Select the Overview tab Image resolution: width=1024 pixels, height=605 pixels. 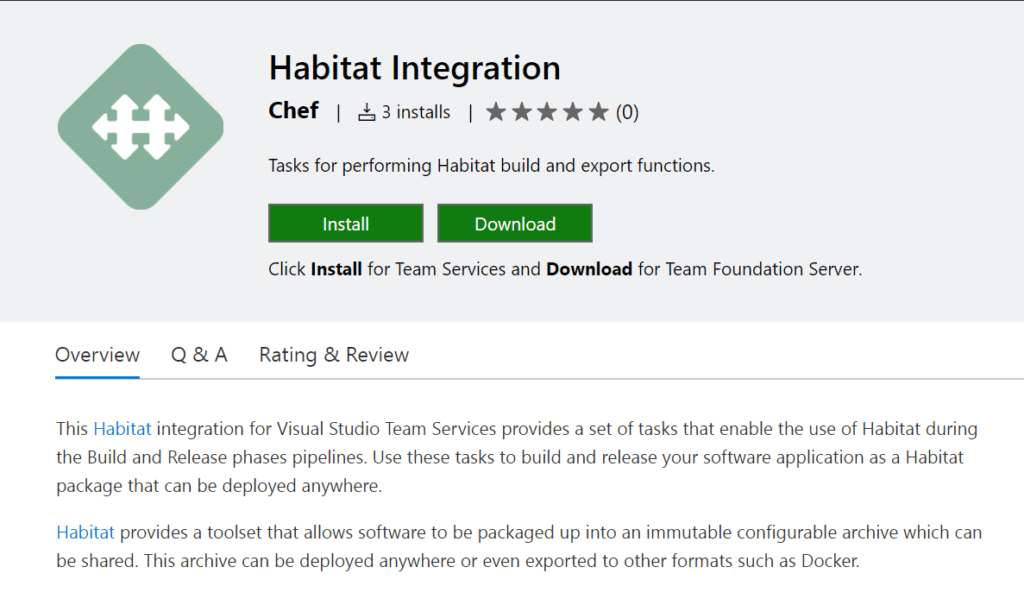point(97,355)
